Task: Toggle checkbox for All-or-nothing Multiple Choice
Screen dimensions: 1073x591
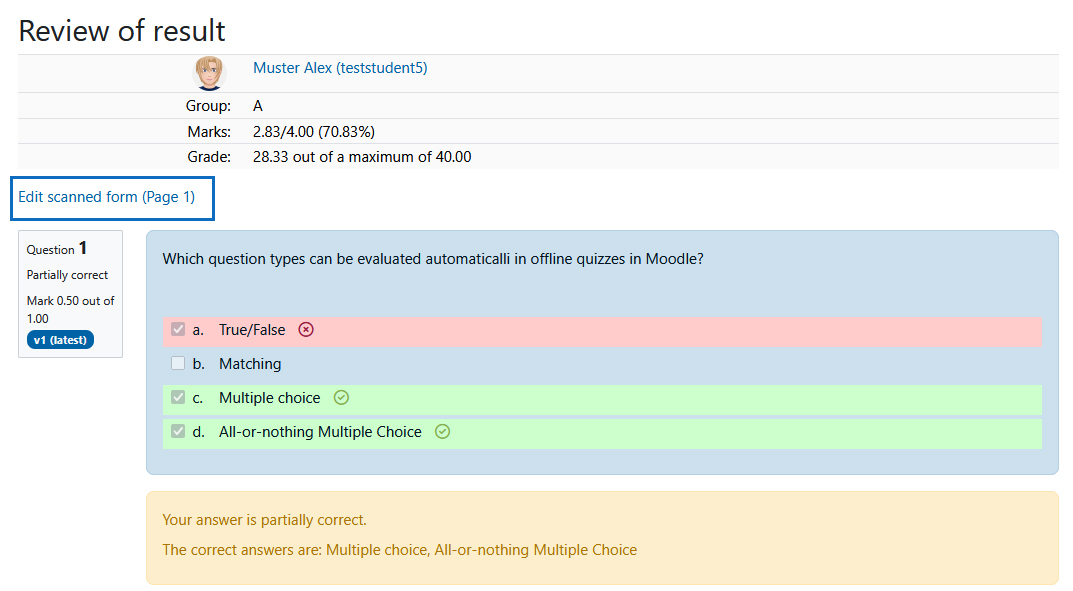Action: [178, 432]
